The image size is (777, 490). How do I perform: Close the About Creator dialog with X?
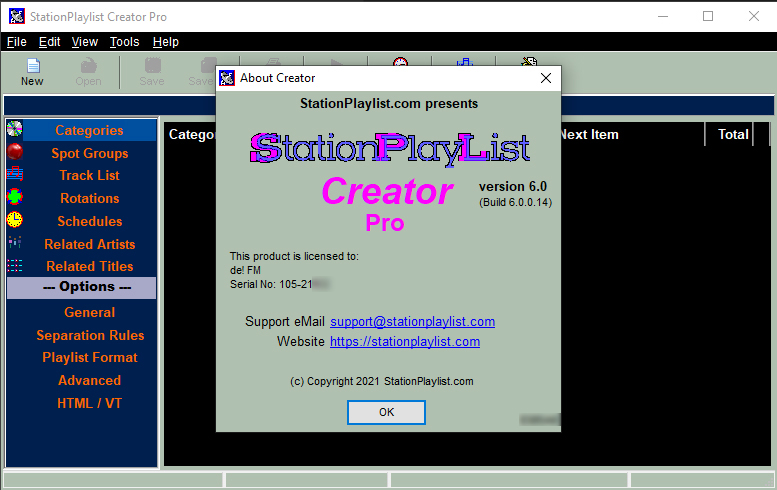[546, 78]
